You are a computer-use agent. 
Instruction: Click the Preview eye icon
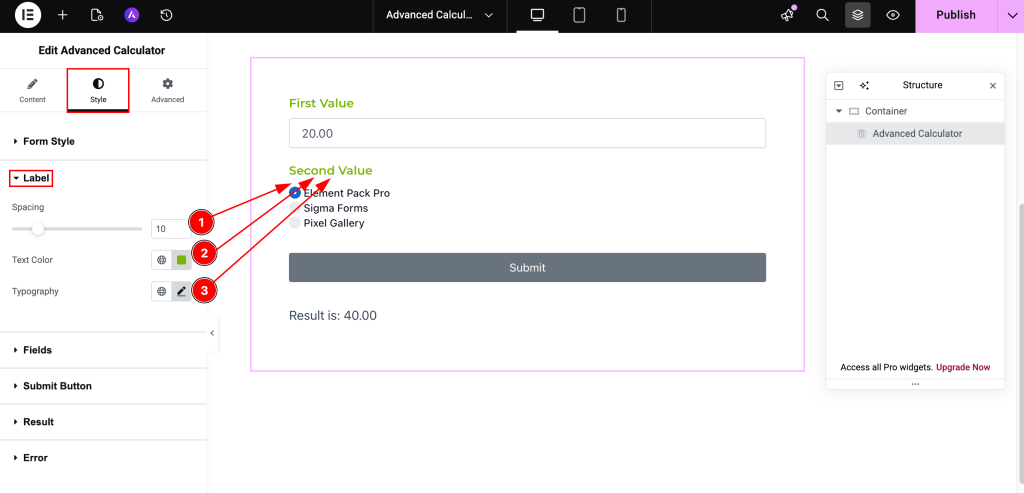893,15
